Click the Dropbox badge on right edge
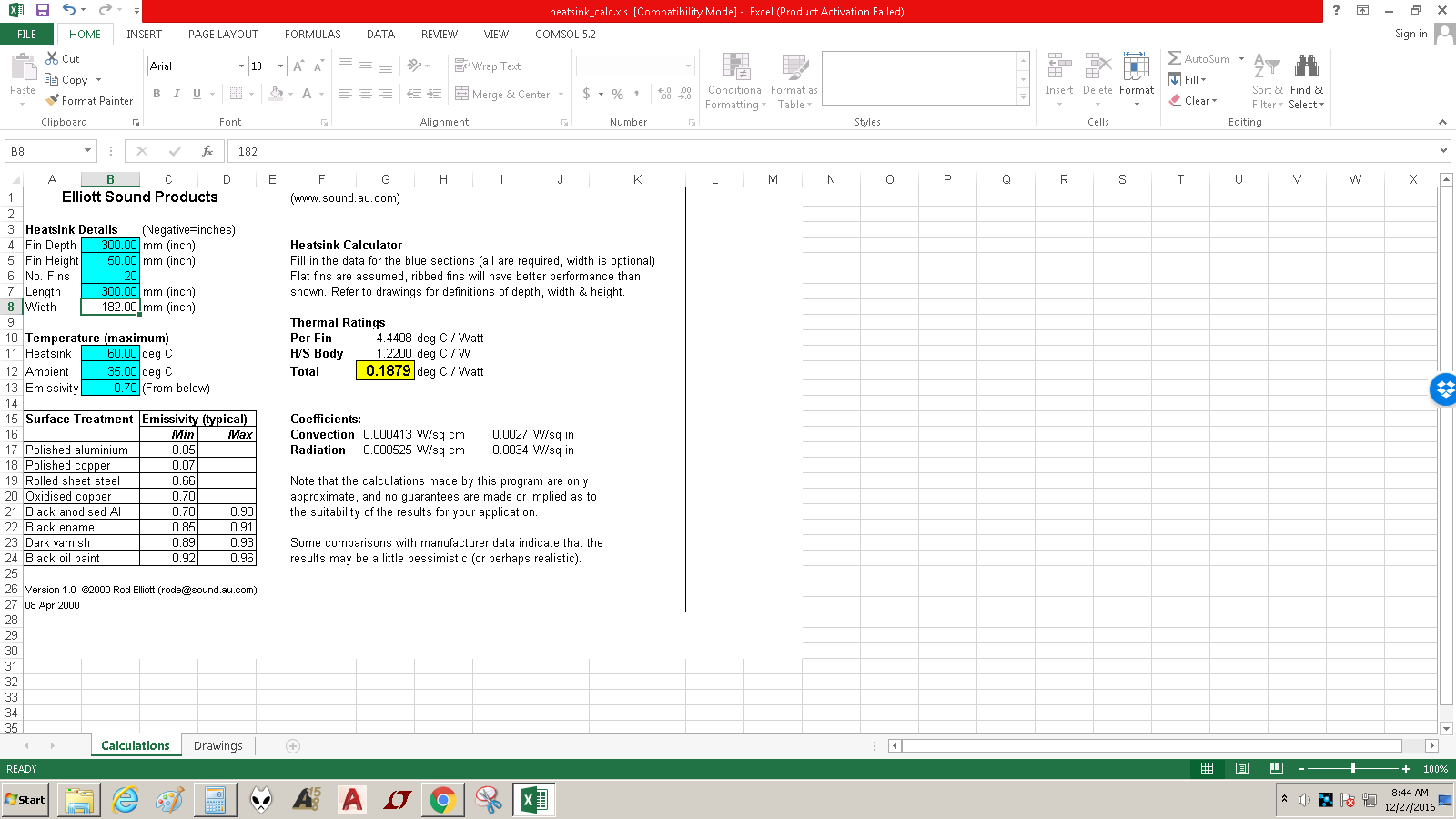 pyautogui.click(x=1443, y=389)
